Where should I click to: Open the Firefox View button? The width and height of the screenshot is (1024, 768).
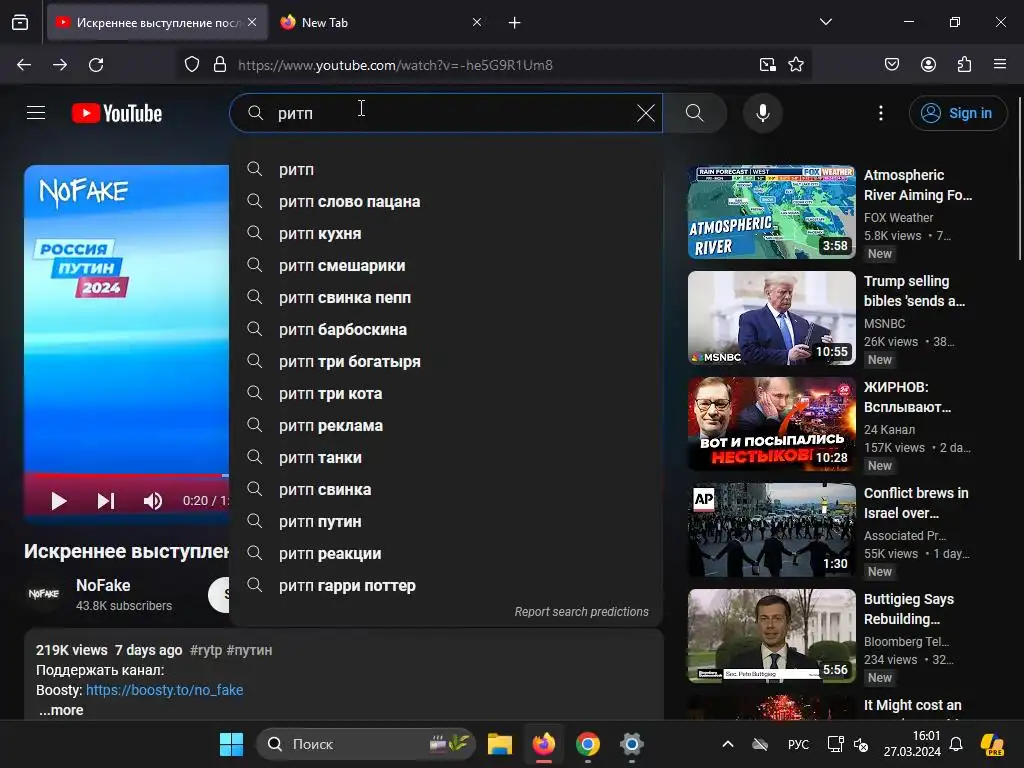[20, 22]
